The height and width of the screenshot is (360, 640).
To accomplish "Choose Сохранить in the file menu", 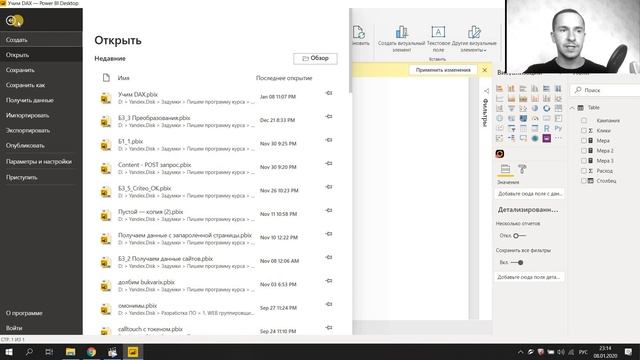I will 41,70.
